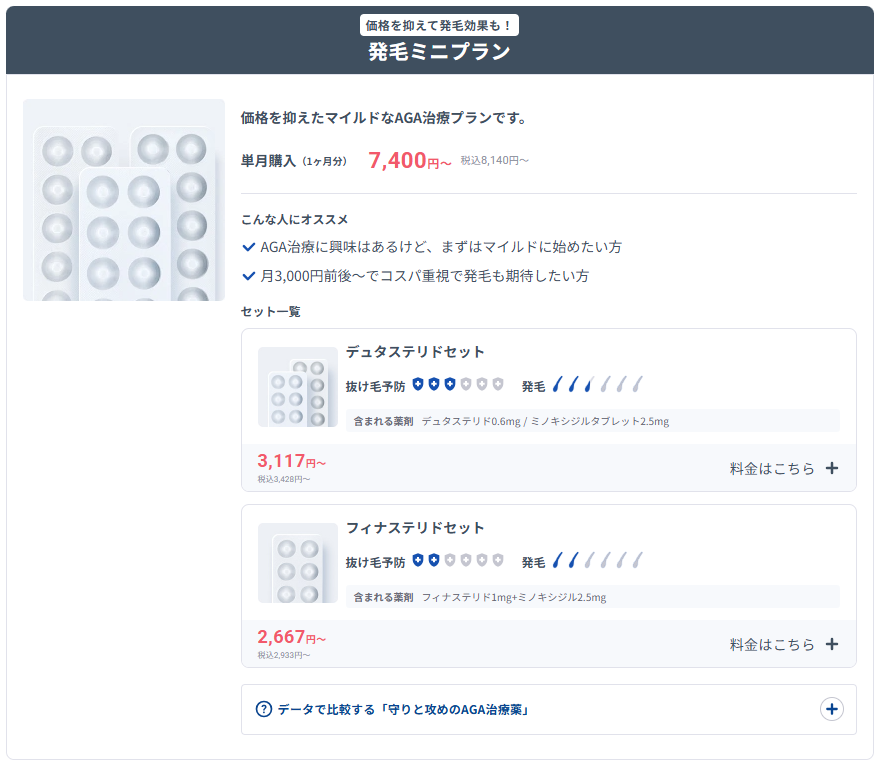Click the デュタステリドセット title

coord(415,352)
